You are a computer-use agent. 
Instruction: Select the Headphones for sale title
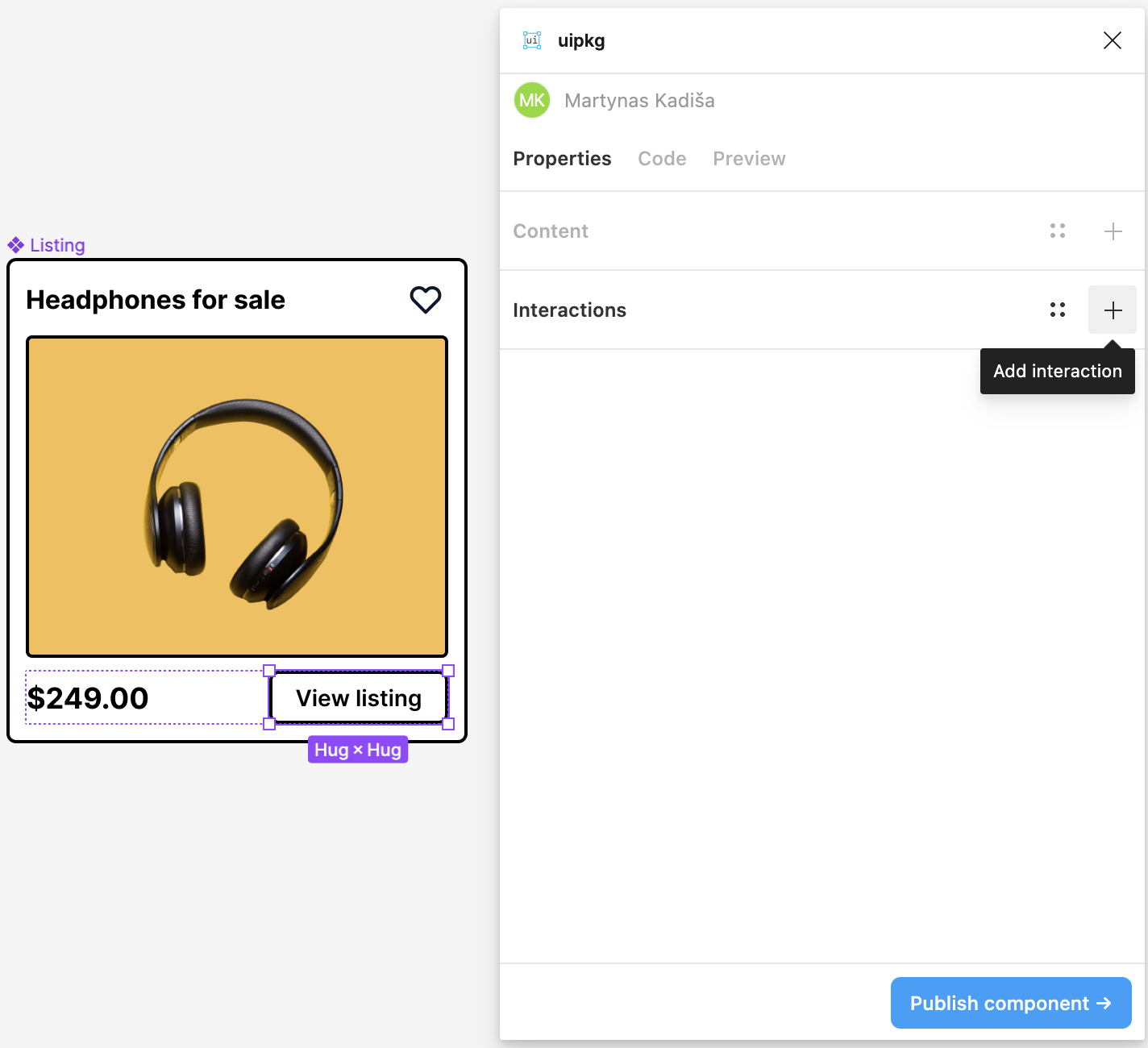(156, 300)
